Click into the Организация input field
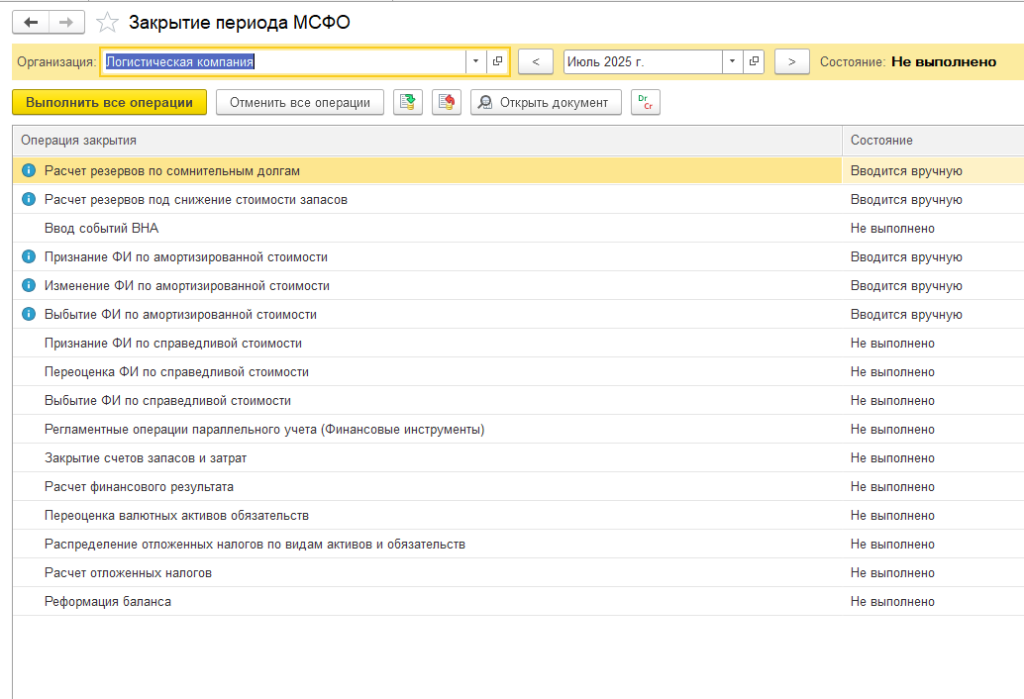Viewport: 1024px width, 699px height. [x=283, y=62]
